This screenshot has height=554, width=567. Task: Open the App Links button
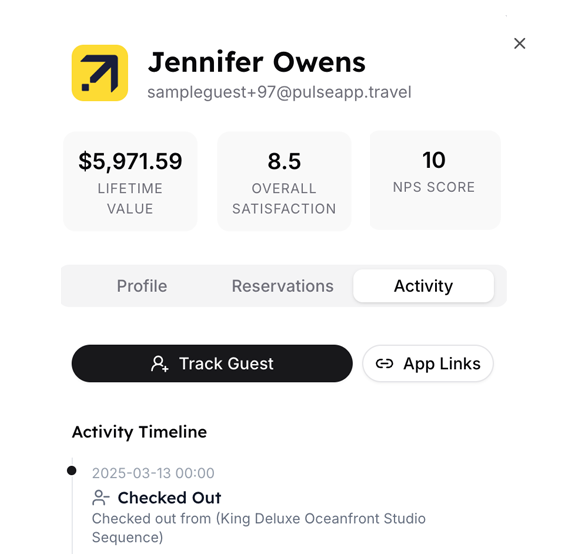point(428,363)
